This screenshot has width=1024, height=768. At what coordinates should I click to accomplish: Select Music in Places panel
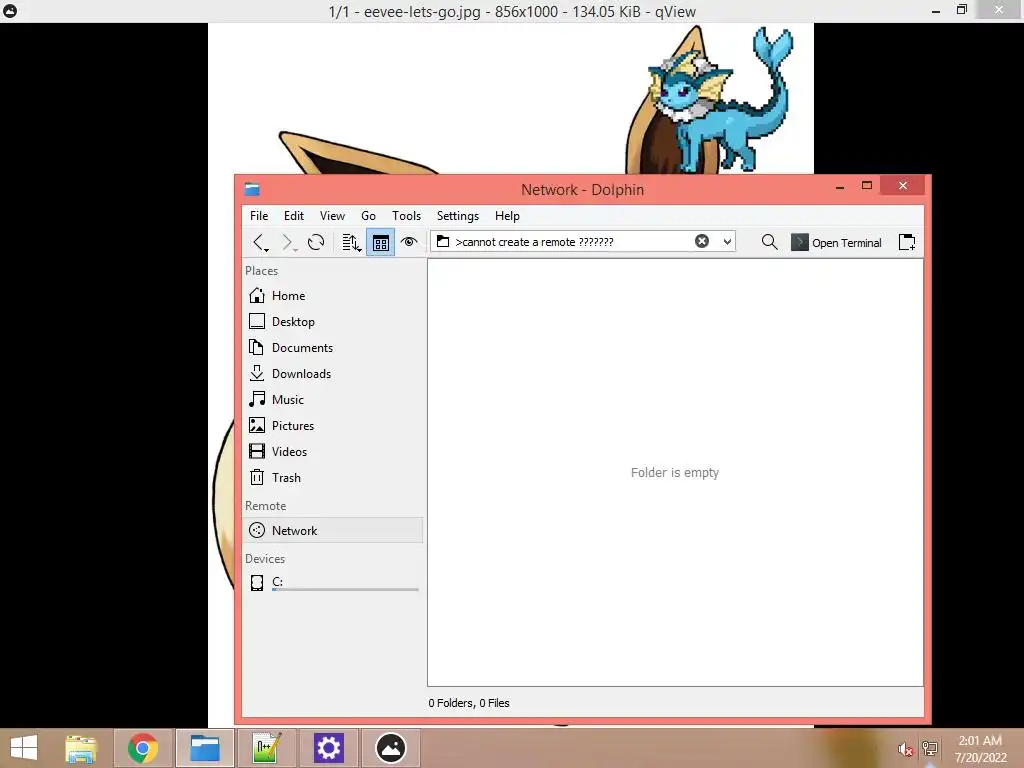(x=333, y=400)
